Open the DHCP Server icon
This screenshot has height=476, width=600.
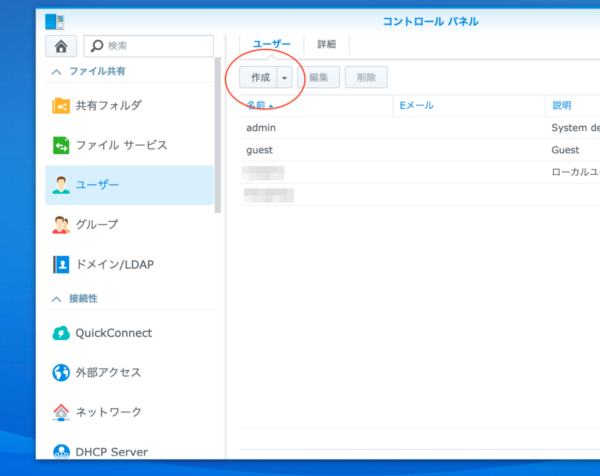click(x=61, y=452)
